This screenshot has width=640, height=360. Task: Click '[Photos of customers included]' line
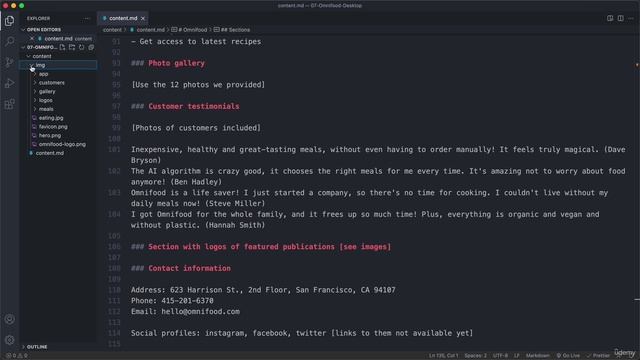(x=196, y=128)
